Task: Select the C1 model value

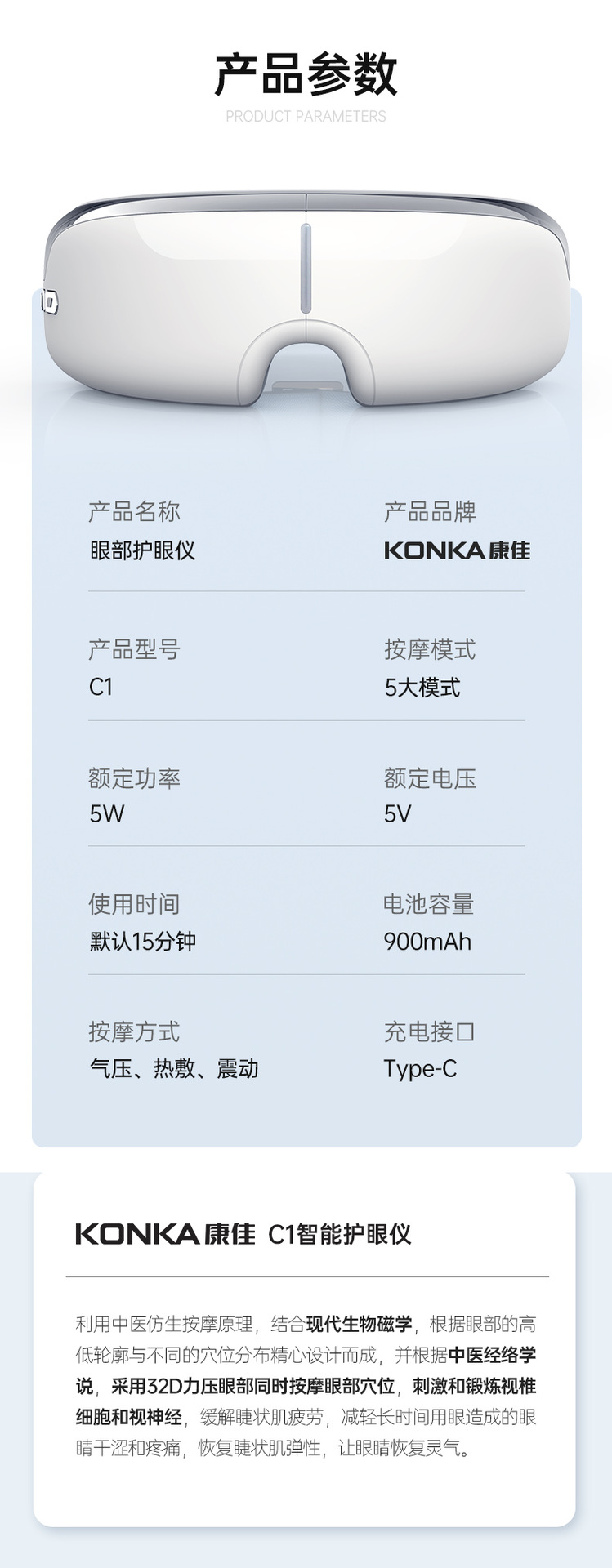Action: (x=101, y=688)
